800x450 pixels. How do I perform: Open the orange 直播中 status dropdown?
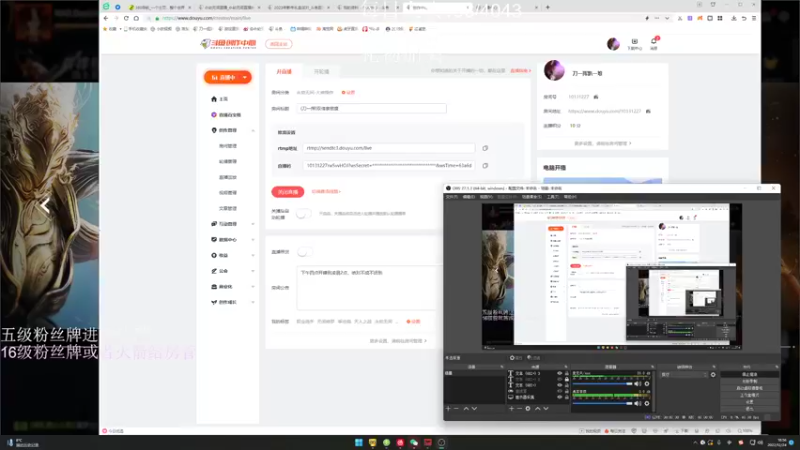click(x=228, y=77)
